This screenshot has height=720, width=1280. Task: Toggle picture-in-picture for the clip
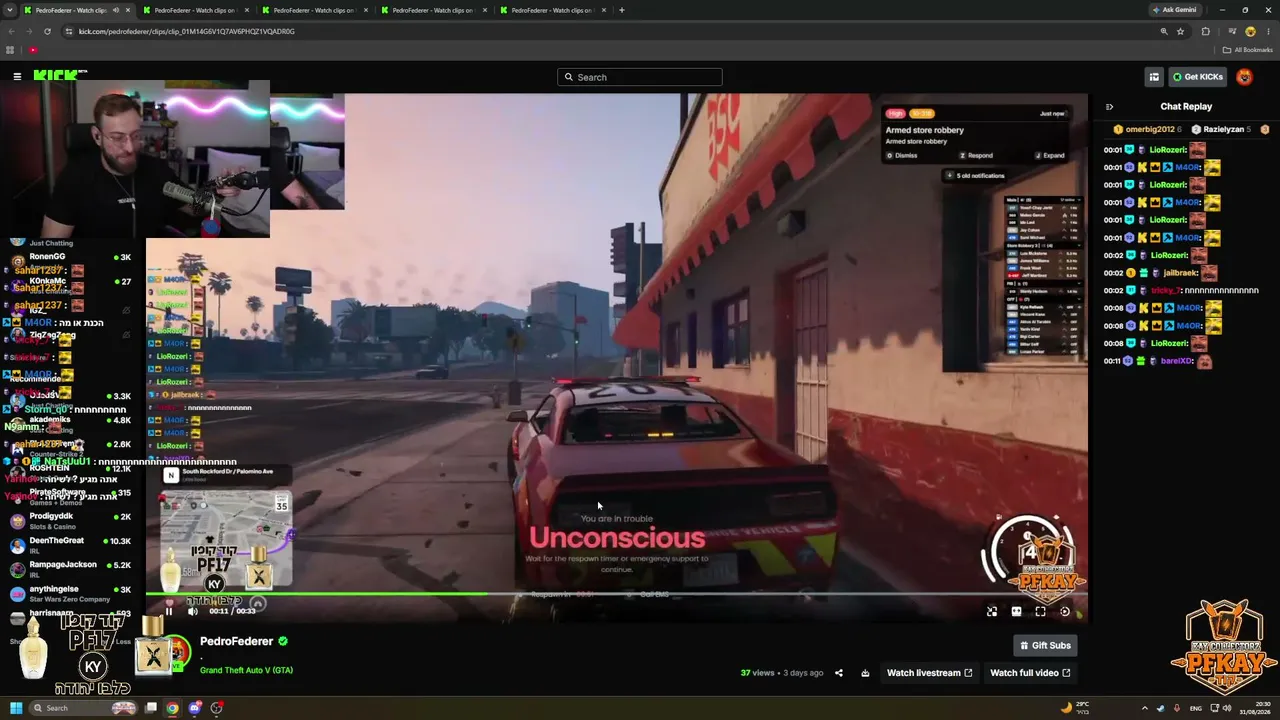[x=992, y=611]
